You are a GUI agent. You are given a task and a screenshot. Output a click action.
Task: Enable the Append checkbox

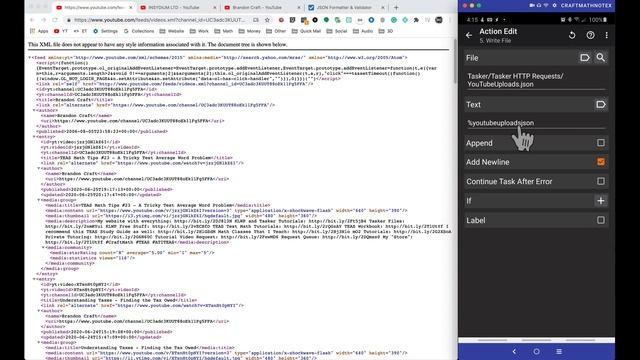click(600, 143)
